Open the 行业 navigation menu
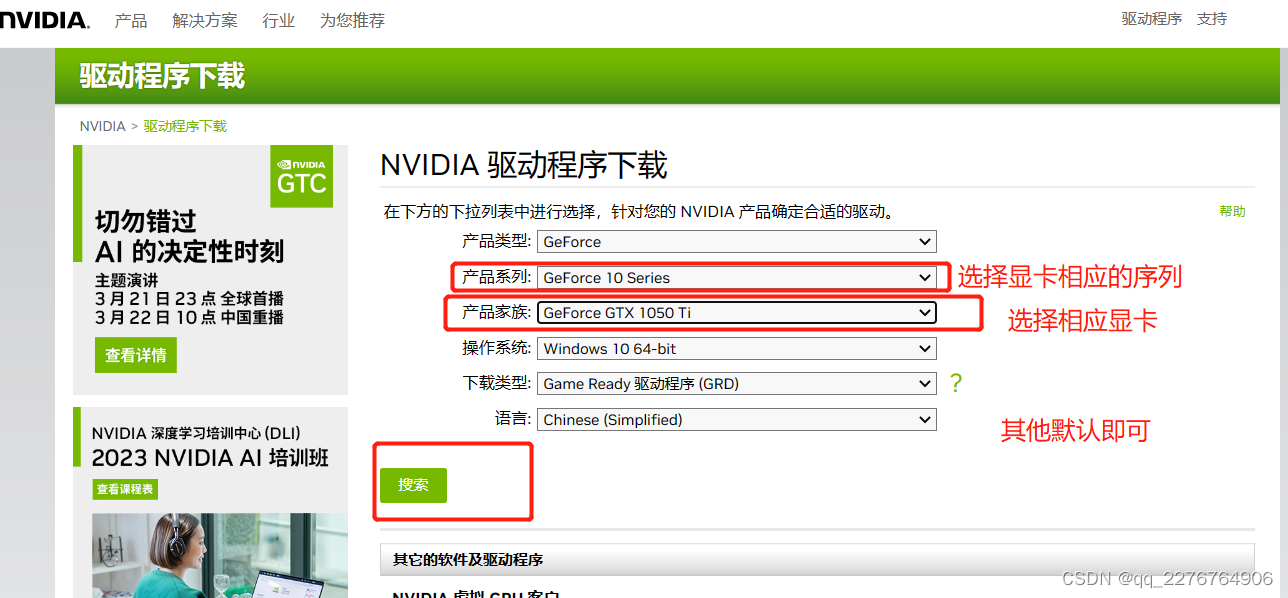The image size is (1288, 598). click(x=279, y=20)
